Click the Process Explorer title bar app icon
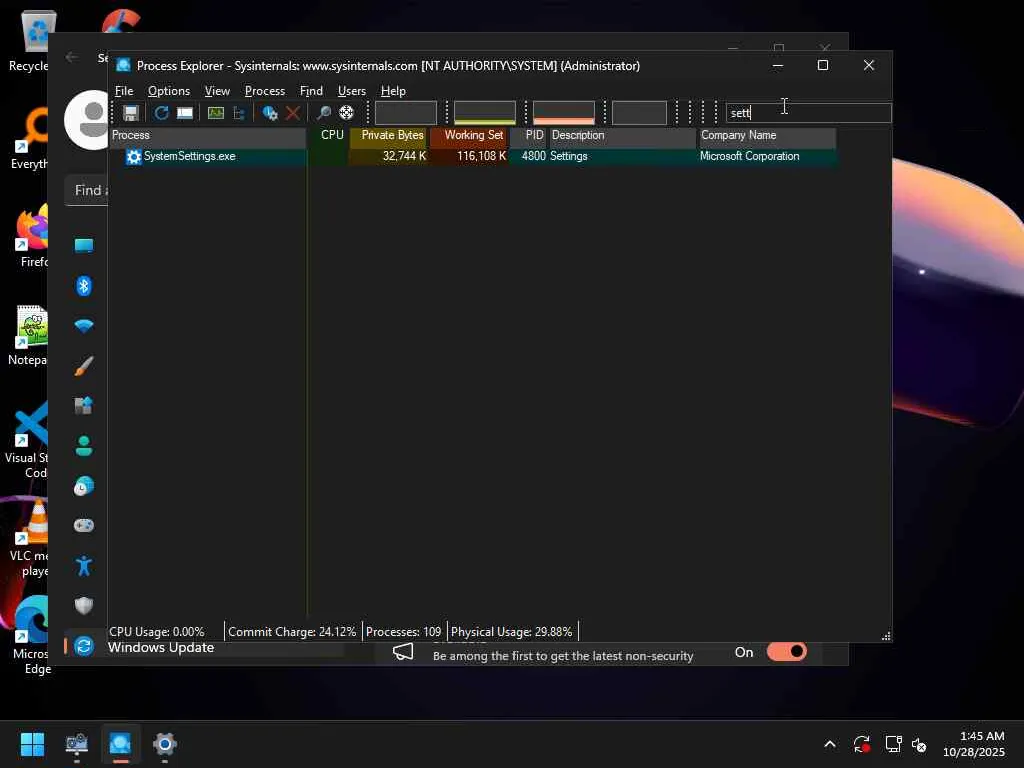This screenshot has height=768, width=1024. point(123,65)
